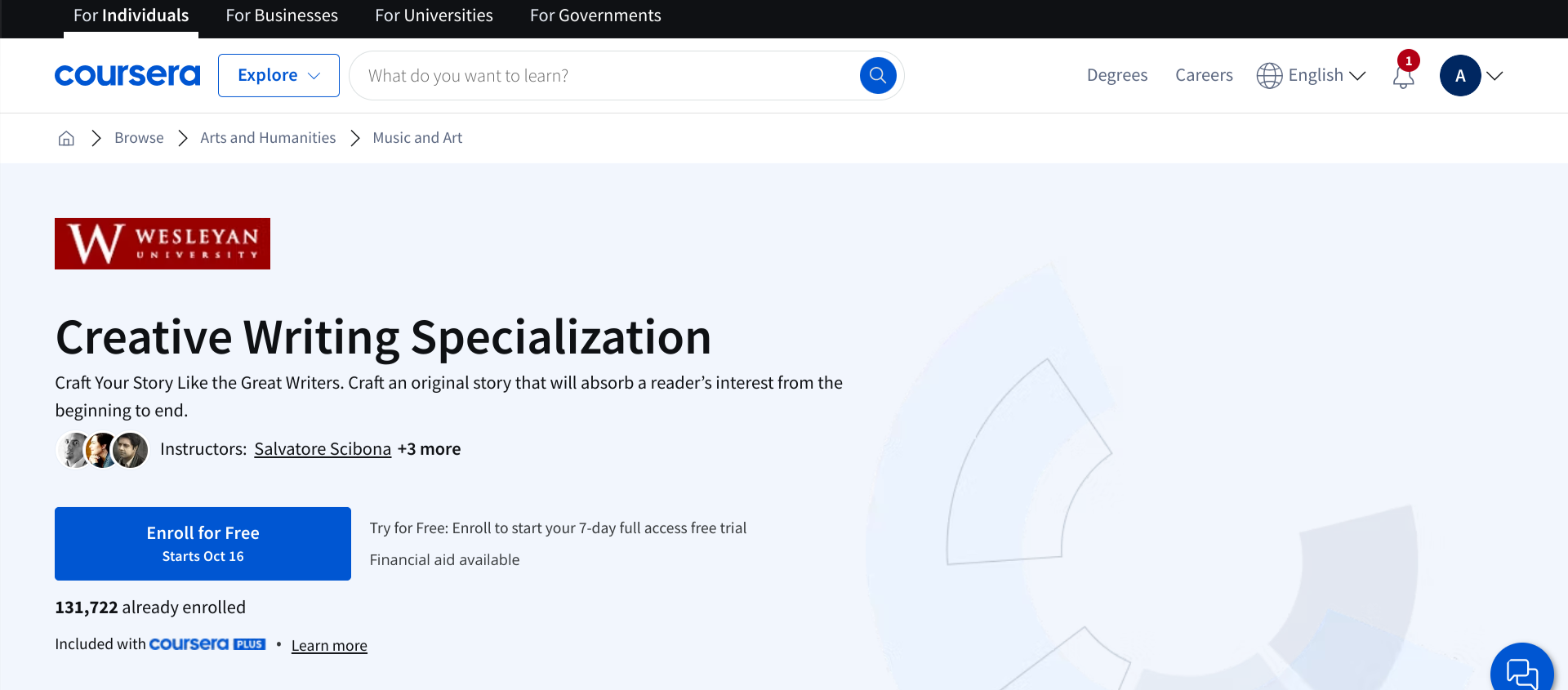Click the Coursera Plus badge
This screenshot has height=690, width=1568.
pyautogui.click(x=207, y=644)
